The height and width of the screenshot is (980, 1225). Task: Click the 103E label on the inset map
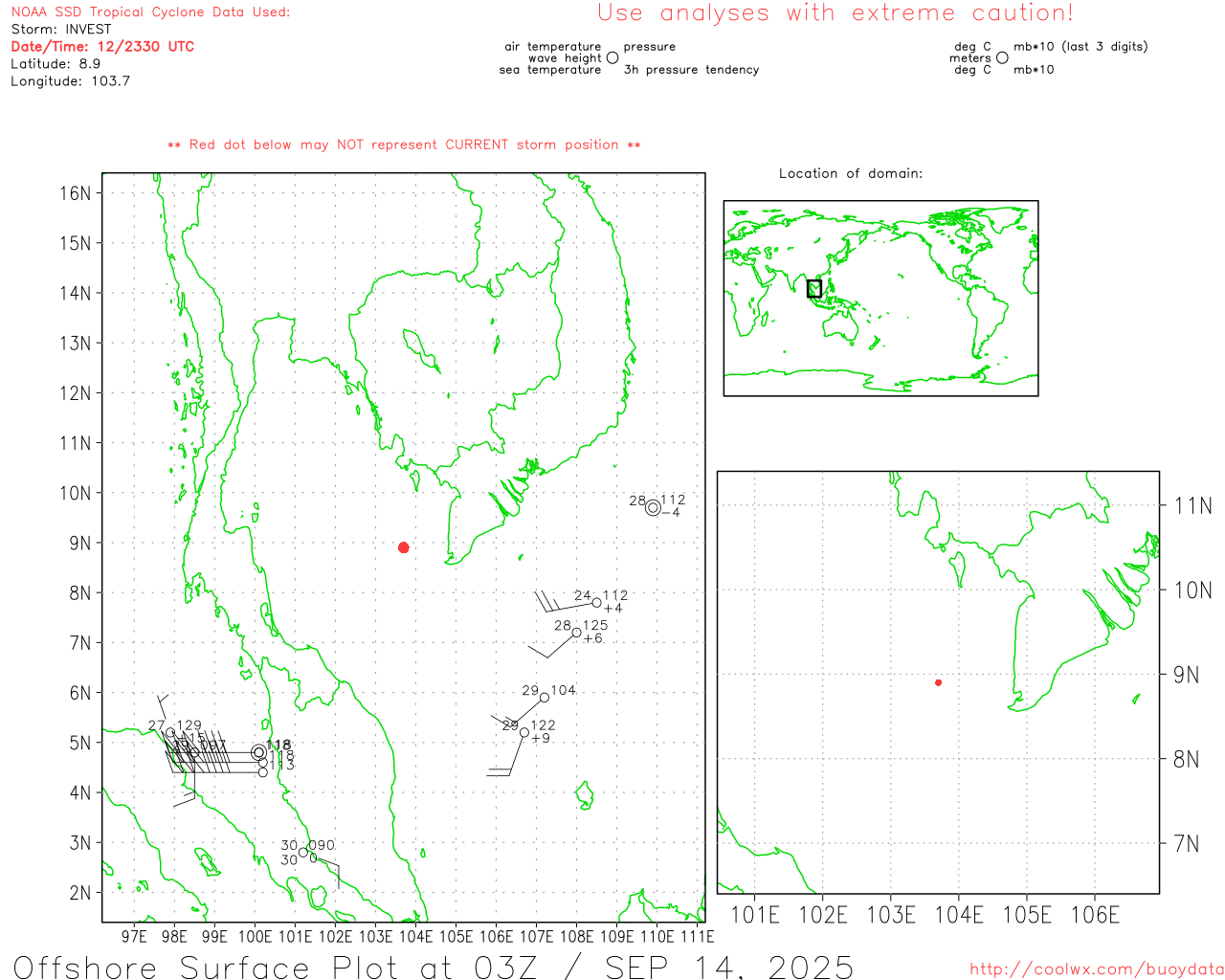[891, 915]
